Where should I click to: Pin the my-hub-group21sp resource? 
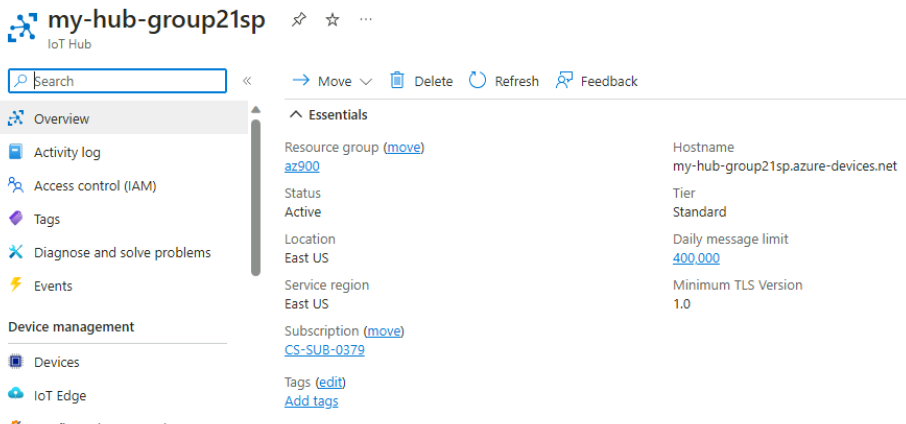pyautogui.click(x=298, y=20)
